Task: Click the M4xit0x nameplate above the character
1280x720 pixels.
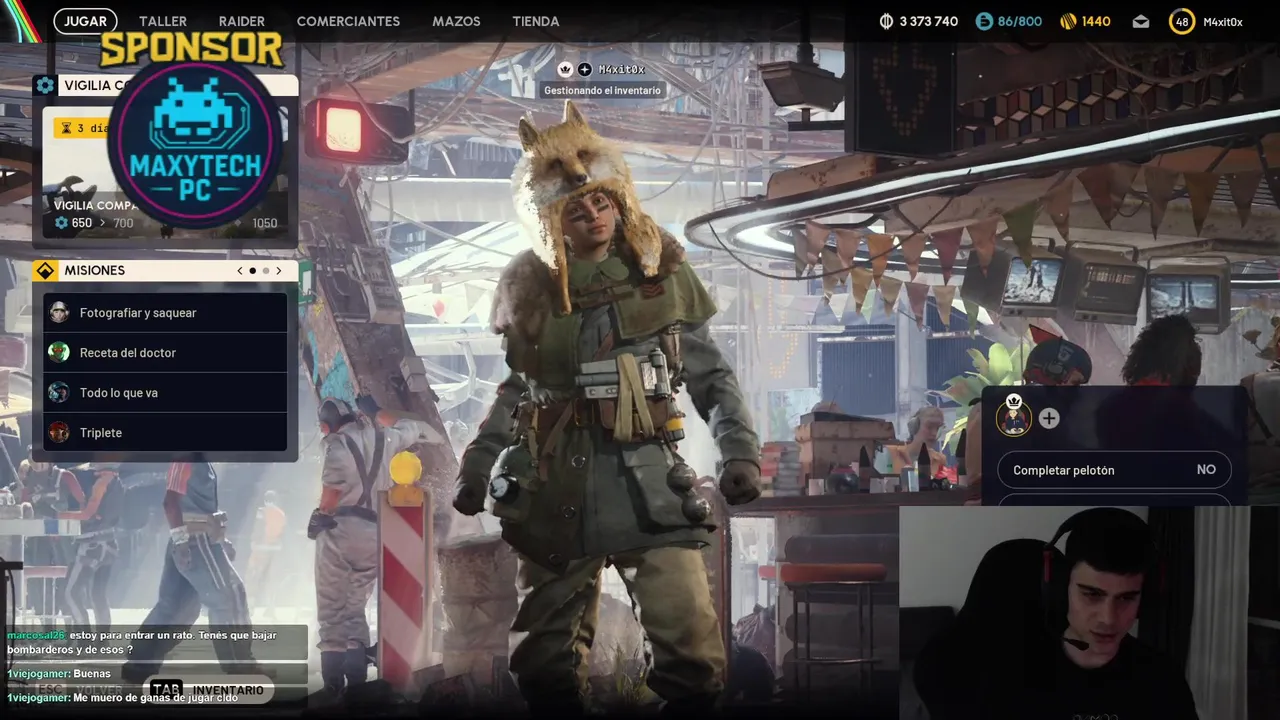Action: tap(621, 69)
